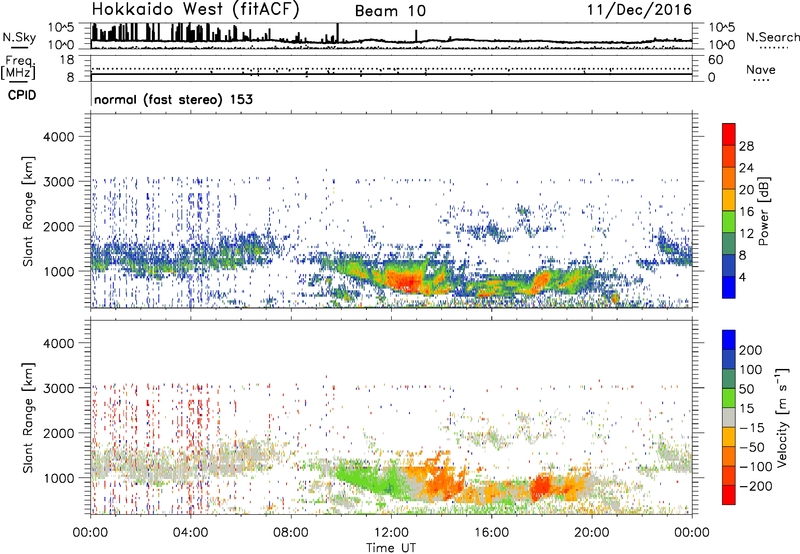The image size is (800, 554).
Task: Click the Nave legend label
Action: [761, 69]
